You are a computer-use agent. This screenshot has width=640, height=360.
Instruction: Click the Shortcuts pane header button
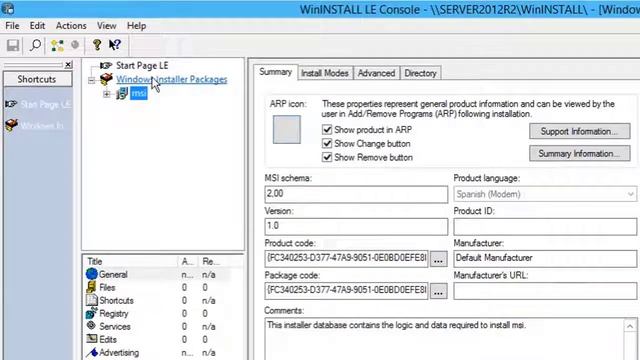pyautogui.click(x=37, y=79)
